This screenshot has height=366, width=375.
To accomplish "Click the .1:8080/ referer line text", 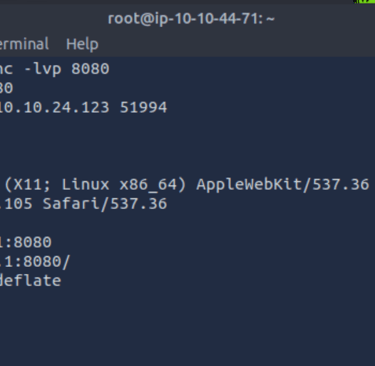I will click(x=35, y=262).
